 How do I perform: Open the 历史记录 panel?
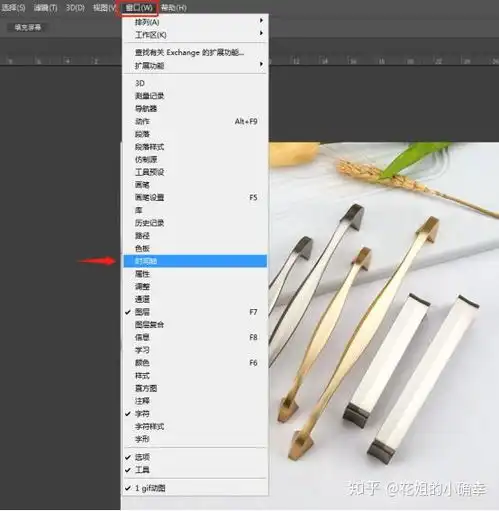point(195,223)
